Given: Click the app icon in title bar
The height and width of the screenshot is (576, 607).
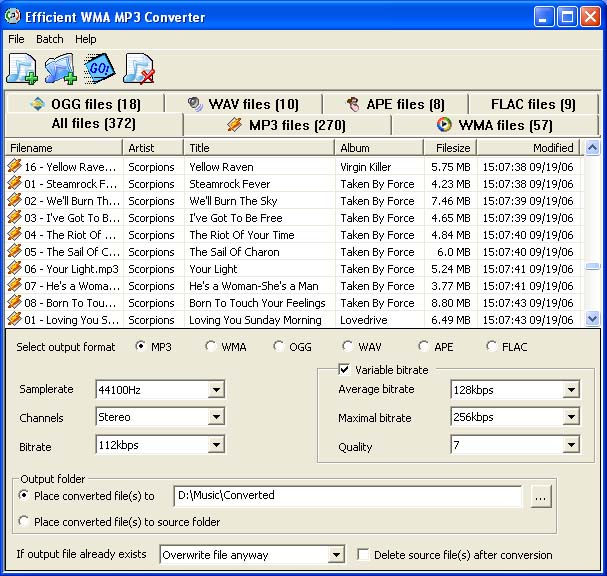Looking at the screenshot, I should pyautogui.click(x=12, y=16).
